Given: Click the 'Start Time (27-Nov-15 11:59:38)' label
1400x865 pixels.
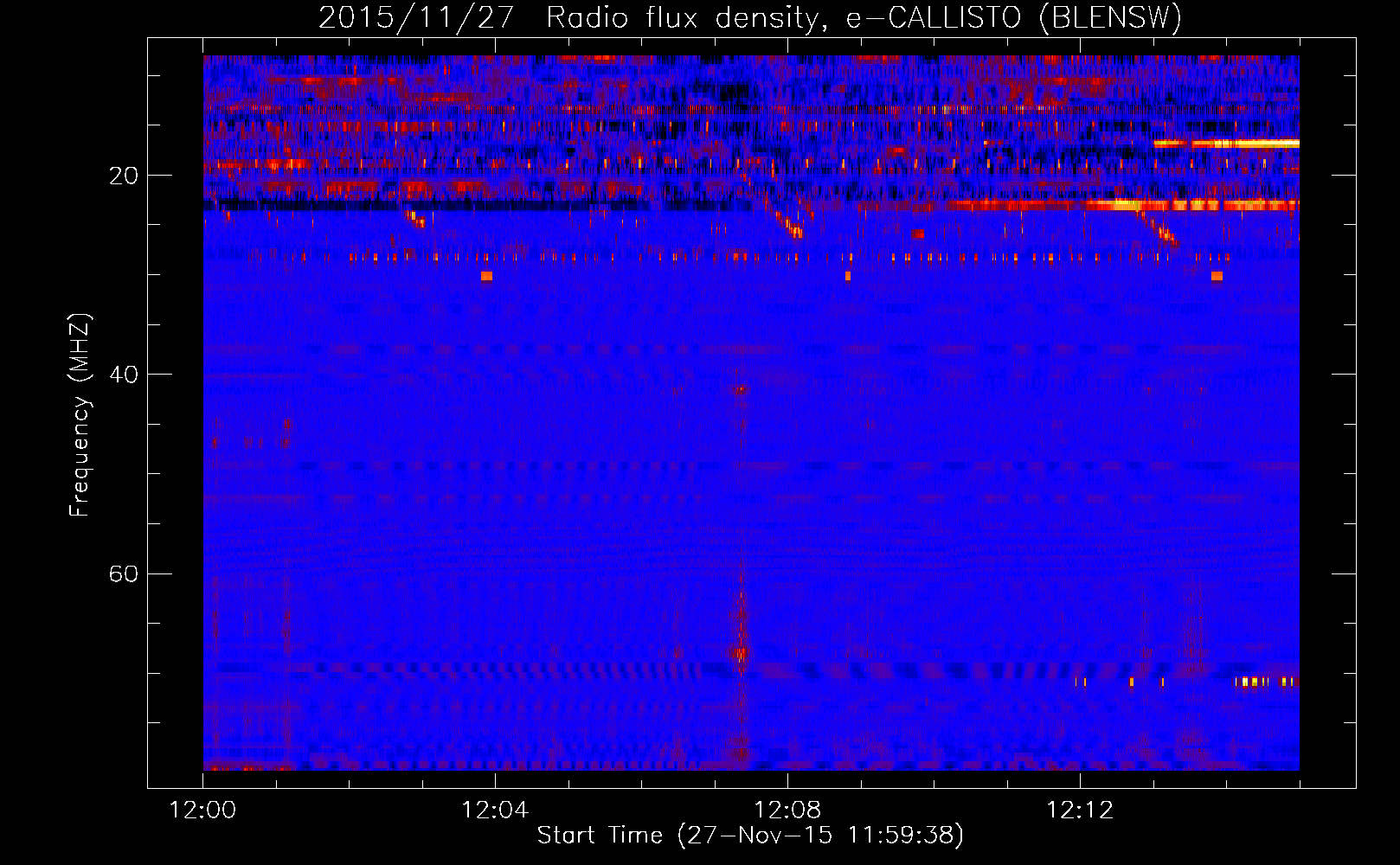Looking at the screenshot, I should (750, 836).
